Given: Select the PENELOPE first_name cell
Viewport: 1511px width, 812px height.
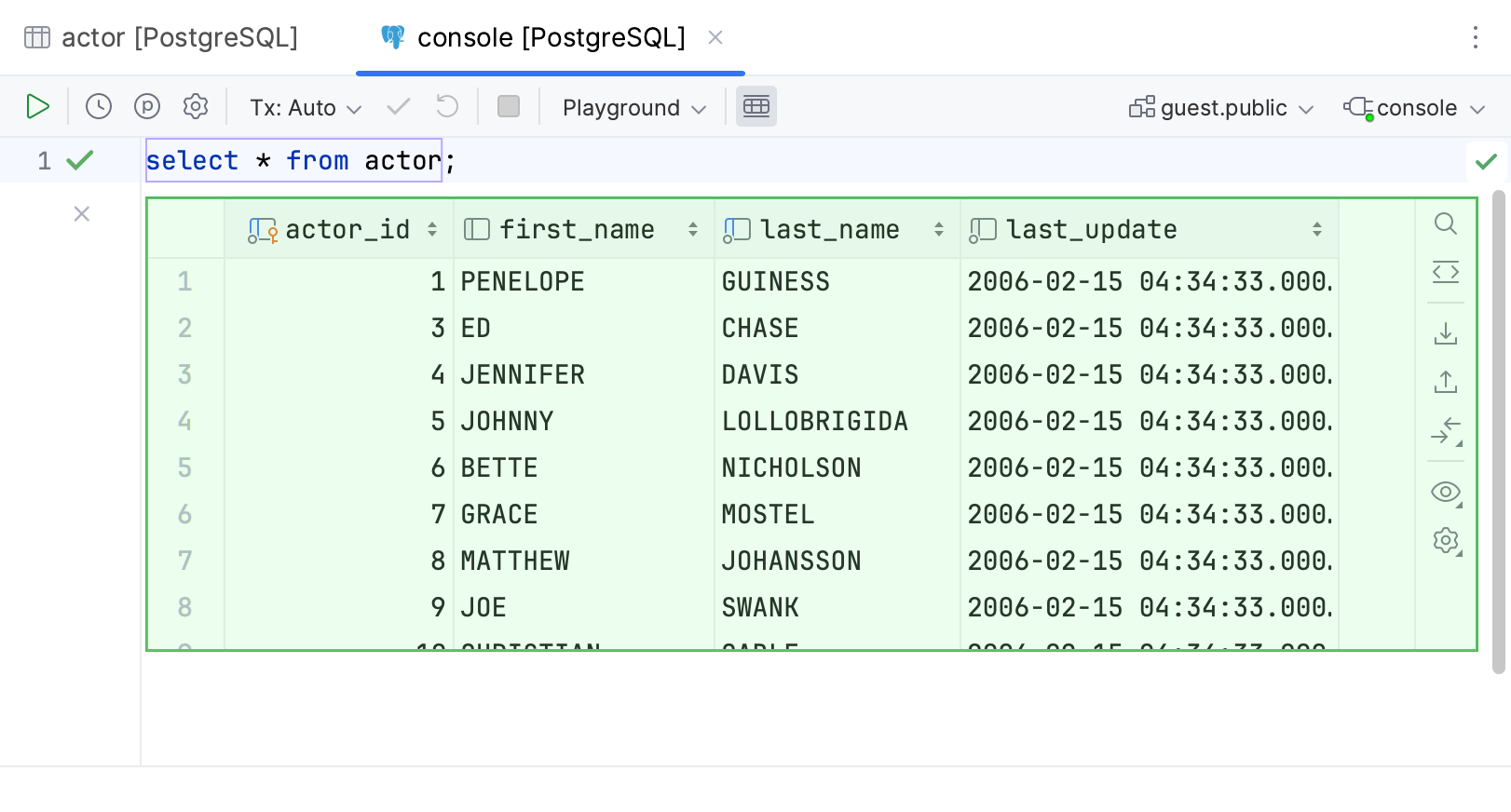Looking at the screenshot, I should [x=523, y=281].
